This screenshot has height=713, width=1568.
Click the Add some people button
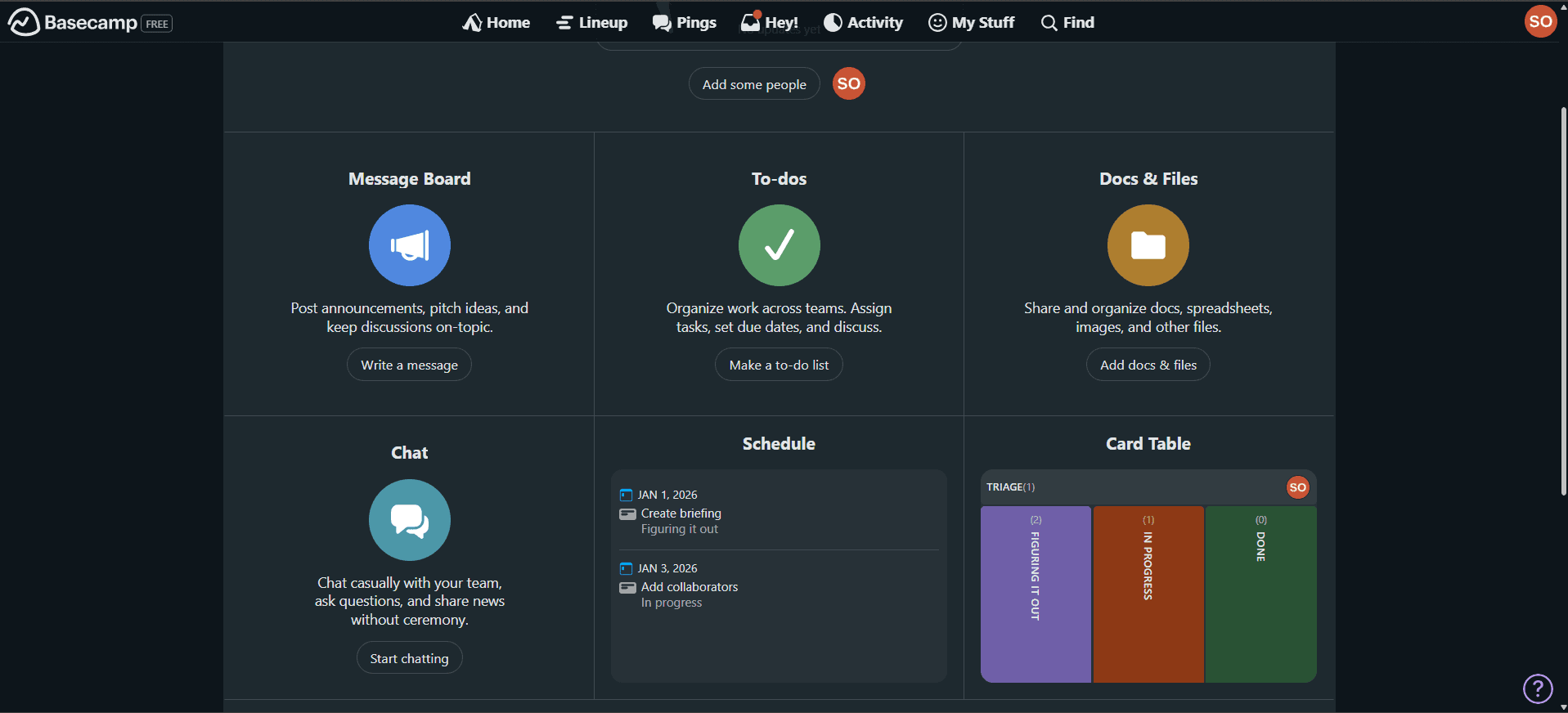[753, 84]
